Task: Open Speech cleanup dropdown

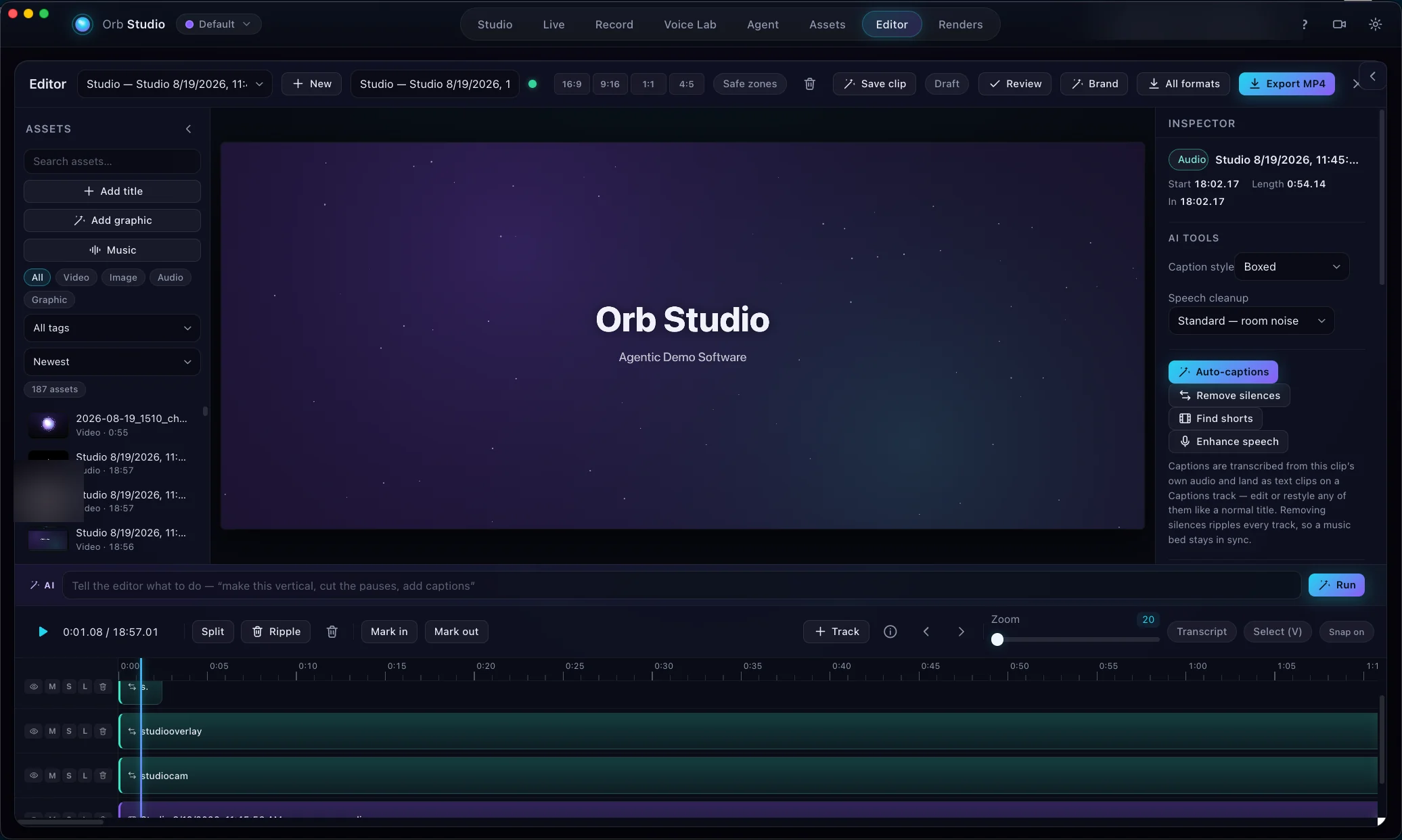Action: (x=1251, y=321)
